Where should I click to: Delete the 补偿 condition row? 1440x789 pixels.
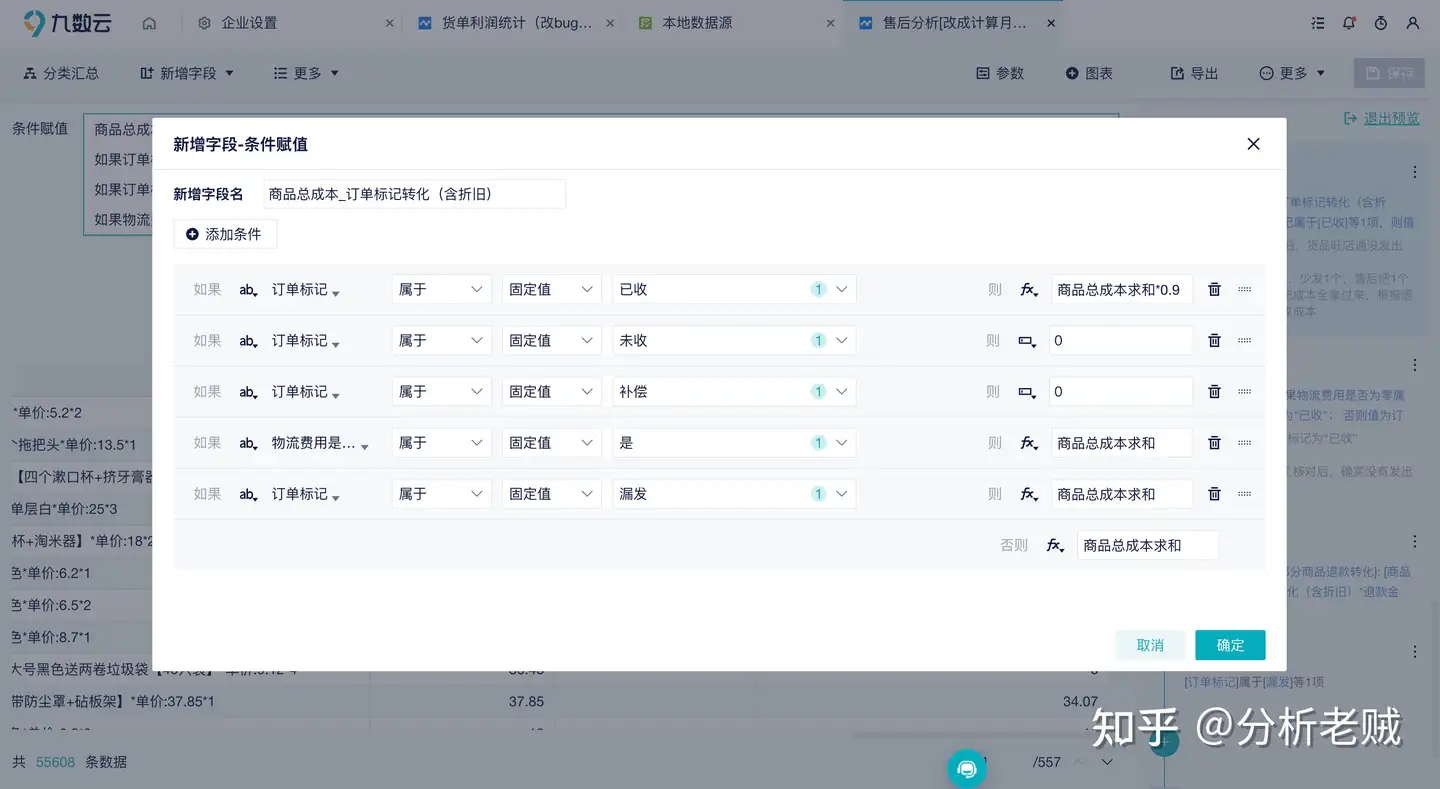(x=1214, y=391)
